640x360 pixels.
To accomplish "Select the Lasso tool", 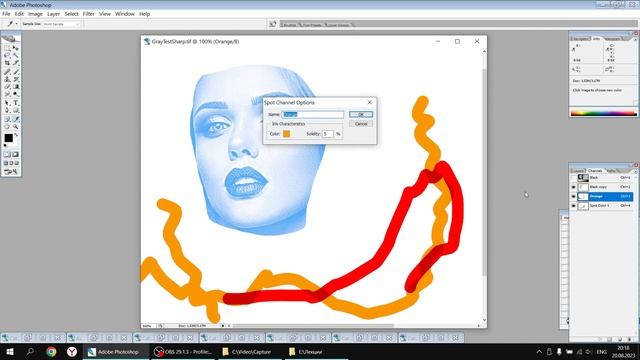I will click(x=7, y=55).
